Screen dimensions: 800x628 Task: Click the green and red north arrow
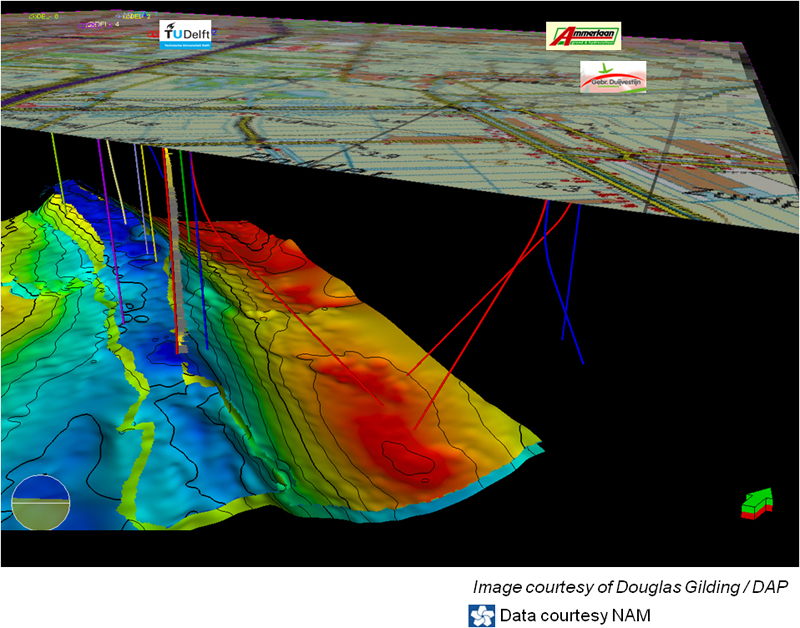[x=759, y=503]
